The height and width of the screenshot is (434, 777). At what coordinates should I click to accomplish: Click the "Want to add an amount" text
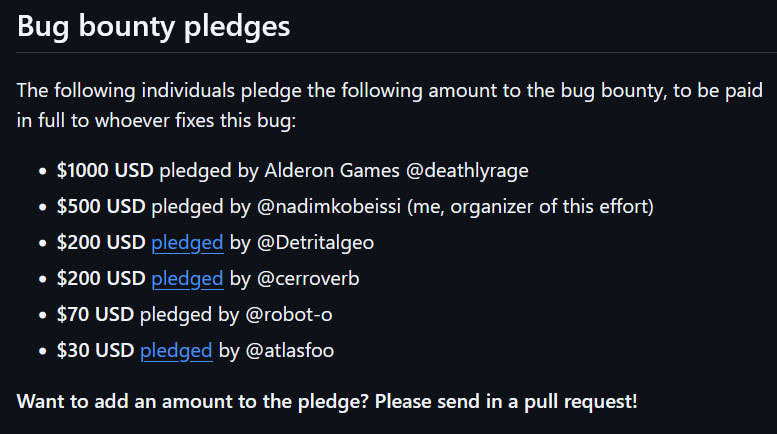[327, 402]
